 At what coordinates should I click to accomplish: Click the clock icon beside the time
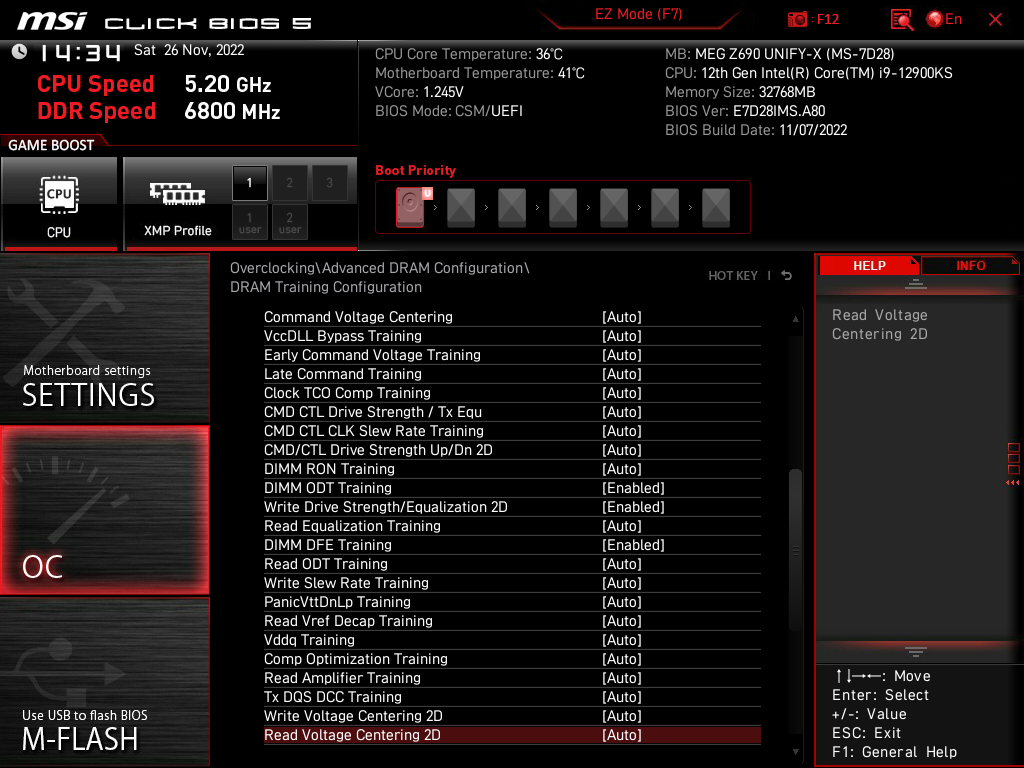(x=19, y=52)
